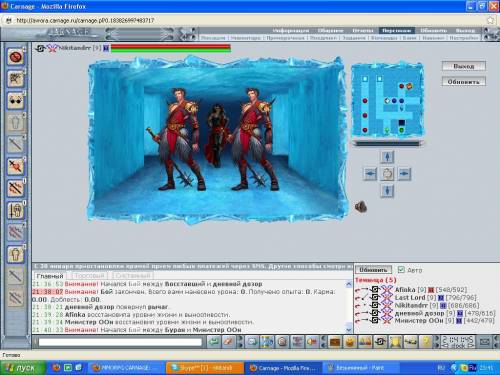The height and width of the screenshot is (375, 500).
Task: Click the red prohibition sign skill icon
Action: pos(15,57)
